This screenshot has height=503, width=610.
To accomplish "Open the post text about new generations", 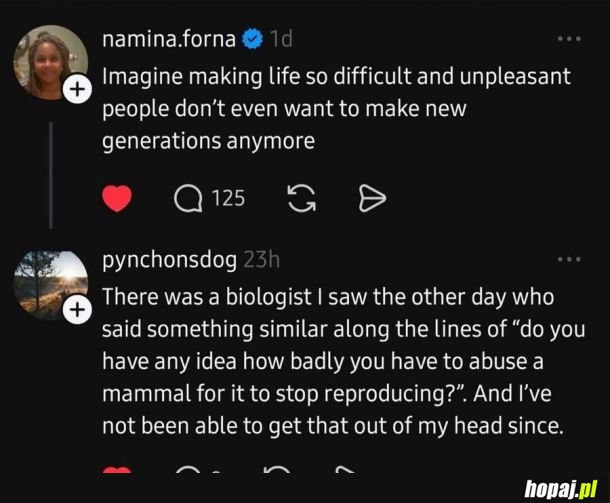I will [336, 109].
